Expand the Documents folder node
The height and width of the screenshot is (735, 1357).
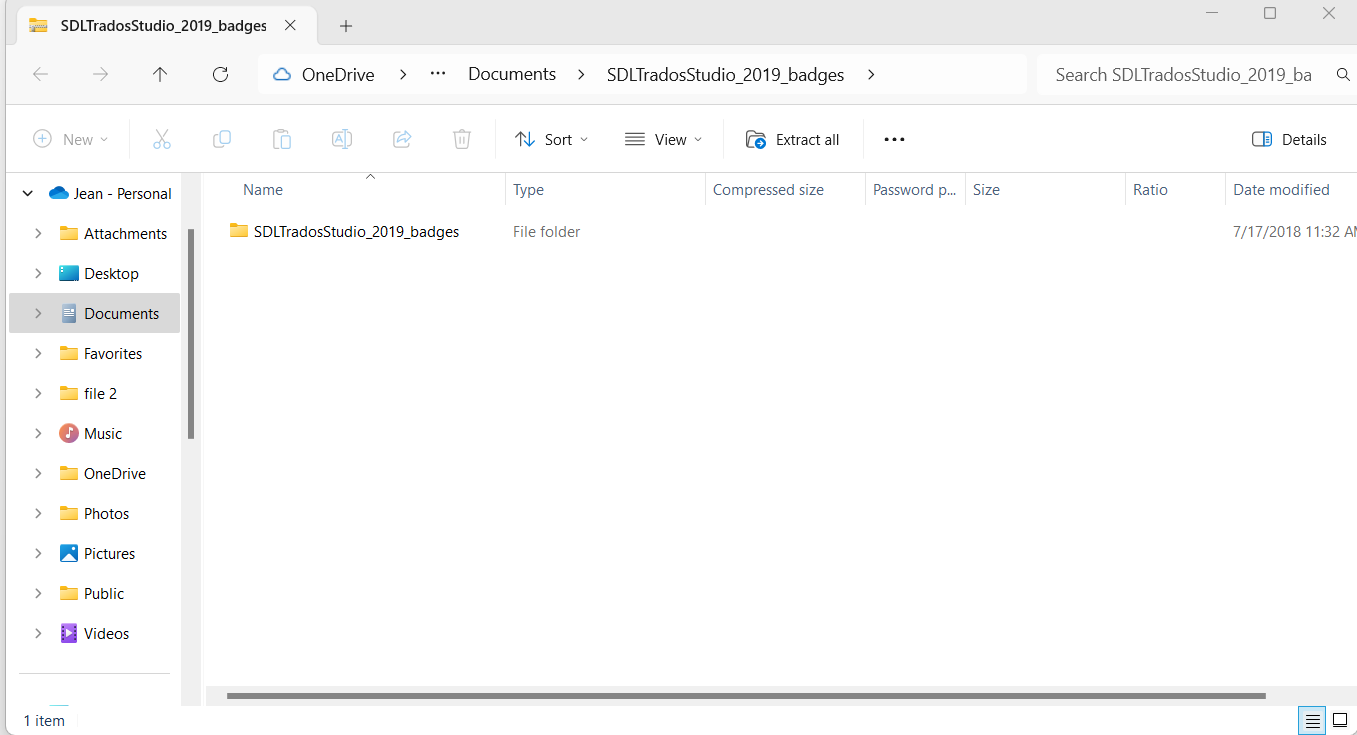pyautogui.click(x=38, y=313)
